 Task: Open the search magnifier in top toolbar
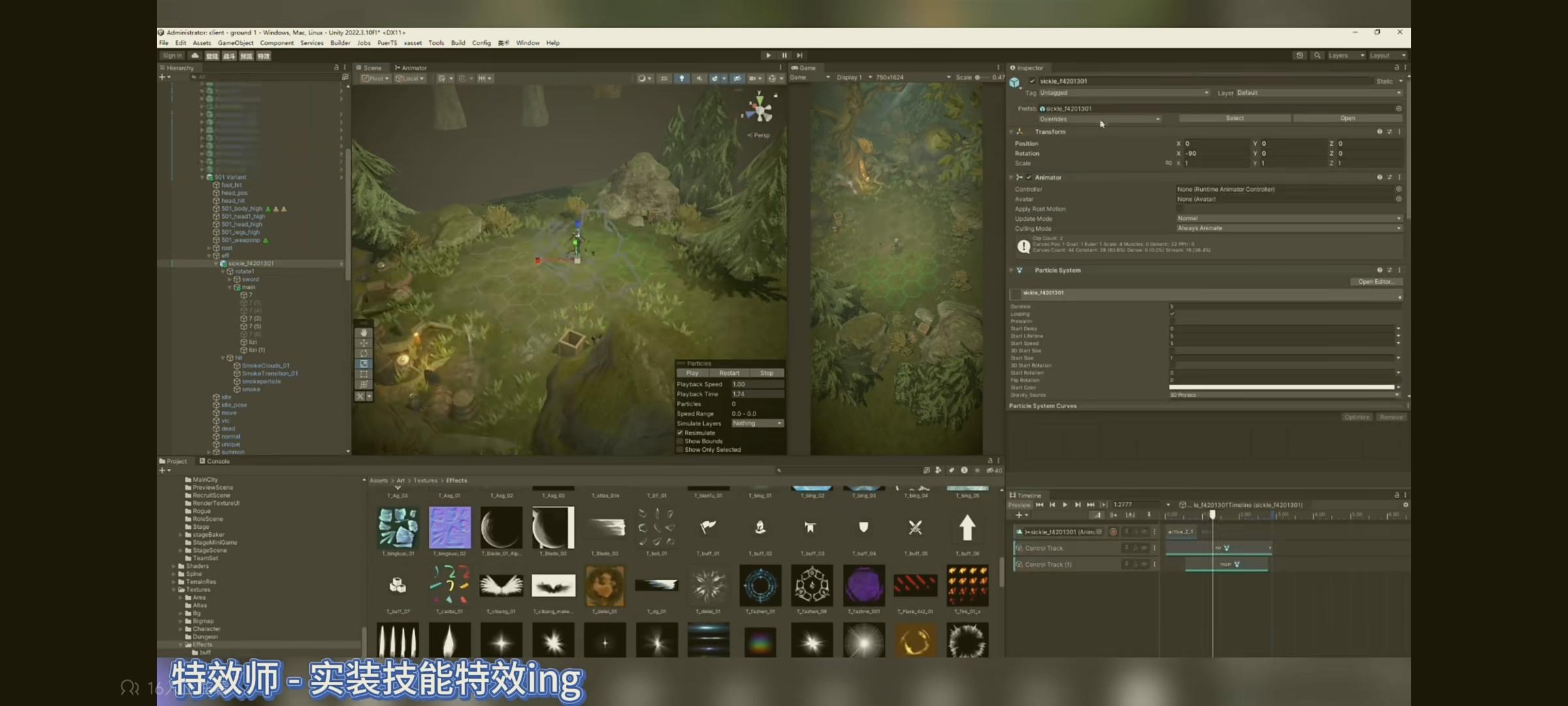pos(1317,56)
